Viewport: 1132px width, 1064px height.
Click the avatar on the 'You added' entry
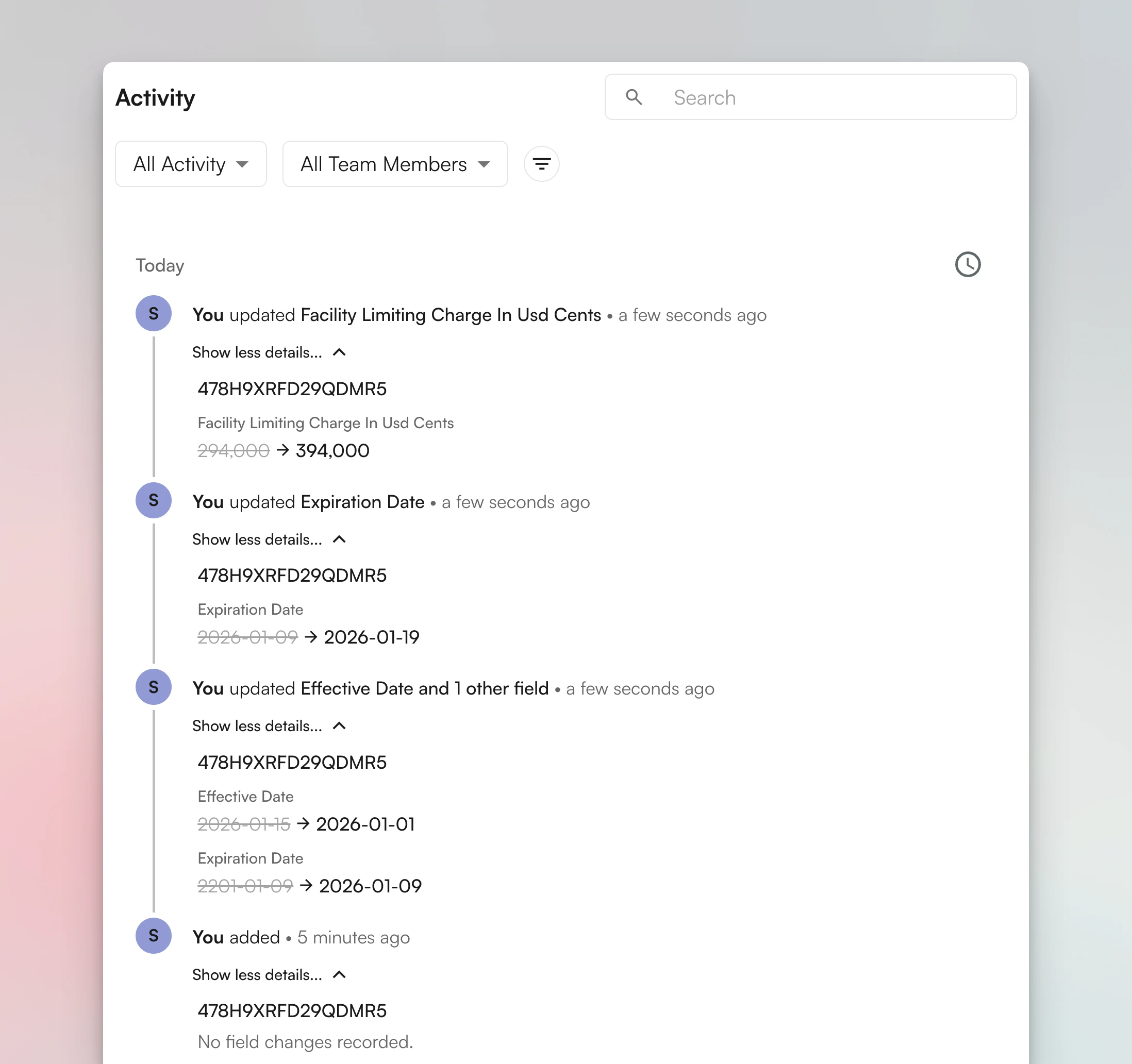tap(153, 936)
